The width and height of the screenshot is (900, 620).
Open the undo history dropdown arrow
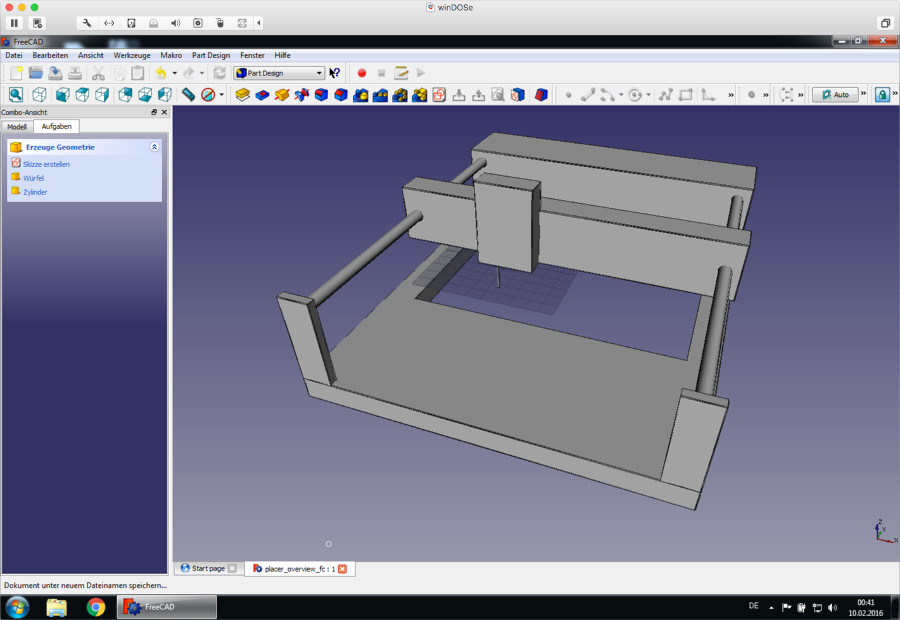click(x=174, y=73)
